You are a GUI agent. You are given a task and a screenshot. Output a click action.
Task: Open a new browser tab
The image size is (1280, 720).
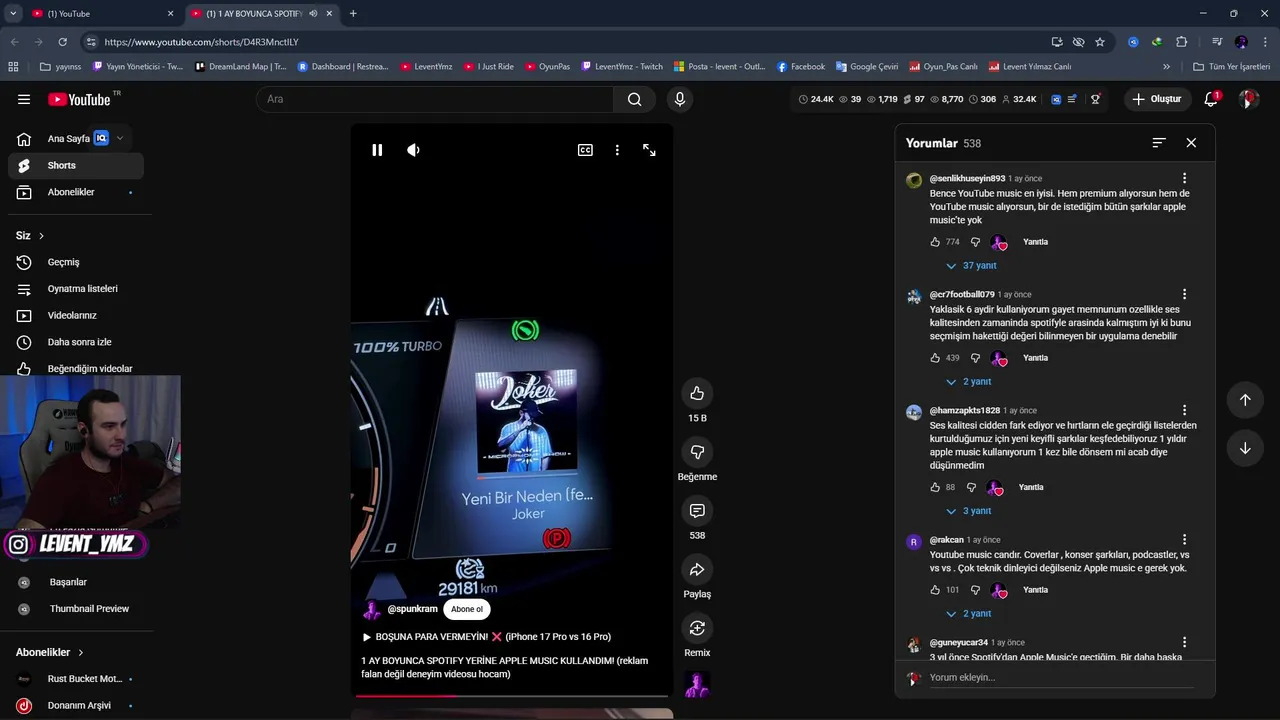point(353,14)
